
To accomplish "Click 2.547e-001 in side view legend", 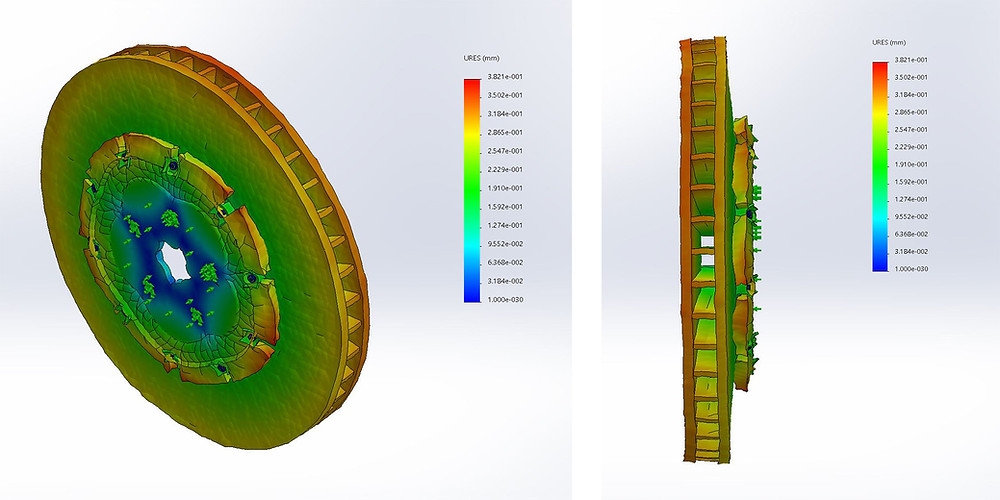I will (x=912, y=129).
